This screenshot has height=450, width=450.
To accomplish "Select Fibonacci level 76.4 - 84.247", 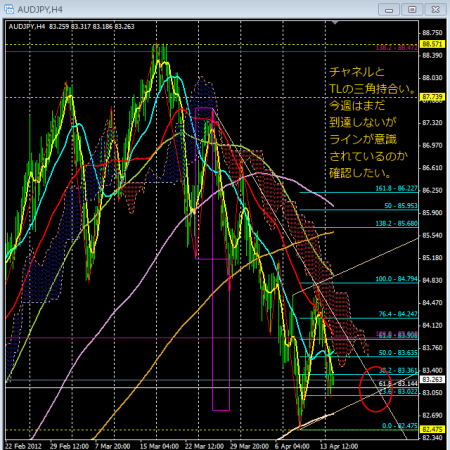I will click(398, 314).
